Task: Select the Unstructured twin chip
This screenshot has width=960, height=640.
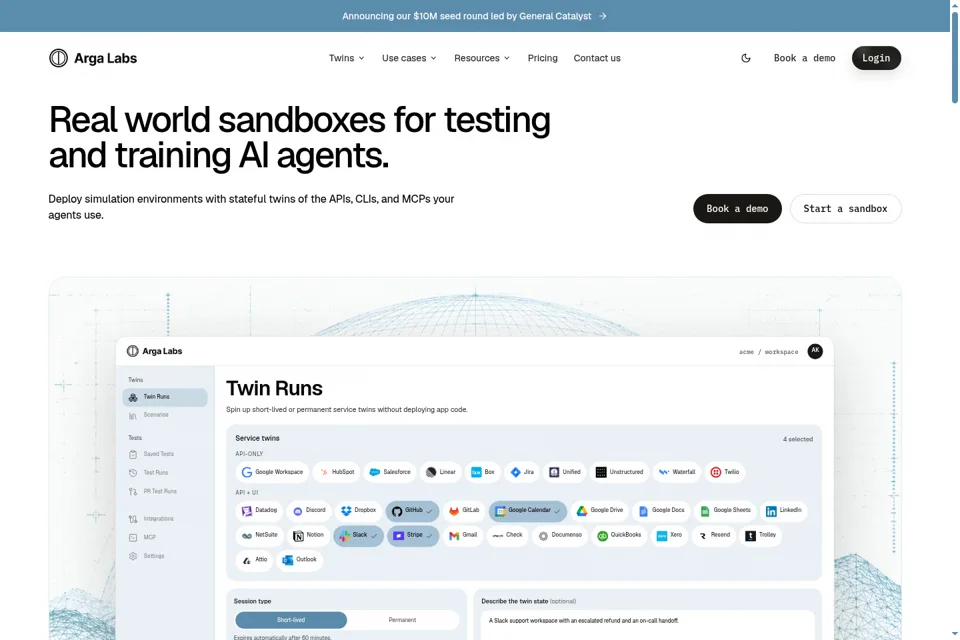Action: pyautogui.click(x=619, y=472)
